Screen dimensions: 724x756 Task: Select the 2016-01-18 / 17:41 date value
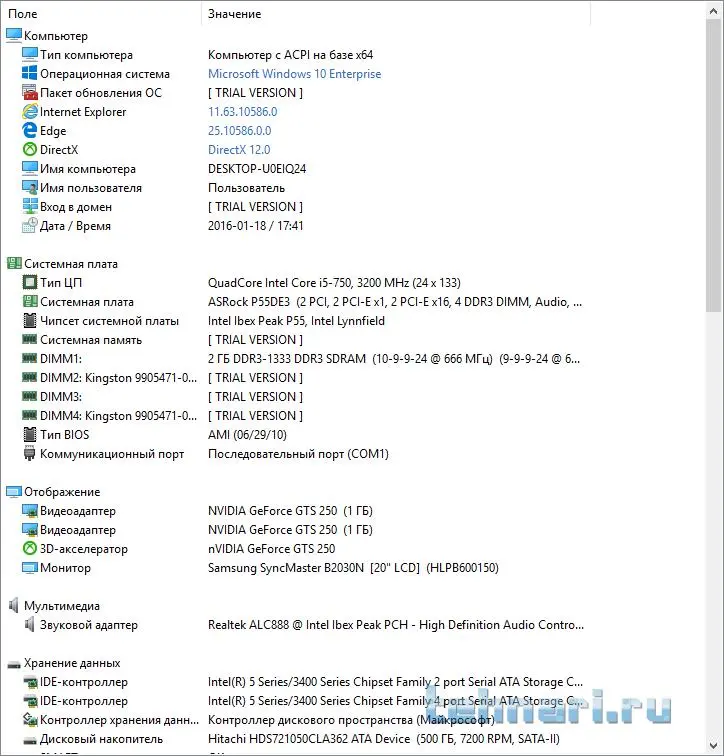tap(255, 226)
